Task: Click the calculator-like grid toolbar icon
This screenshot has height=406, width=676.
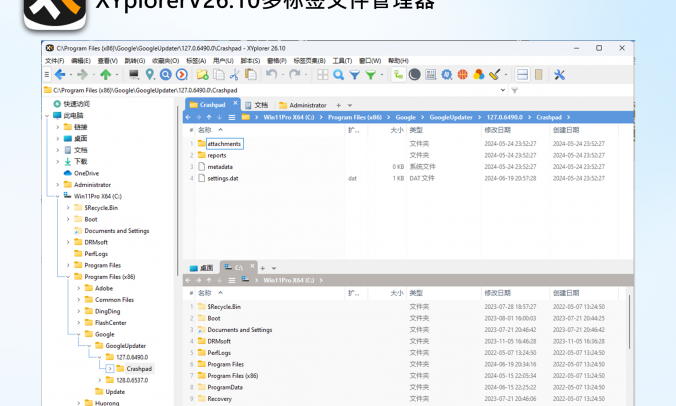Action: click(431, 75)
